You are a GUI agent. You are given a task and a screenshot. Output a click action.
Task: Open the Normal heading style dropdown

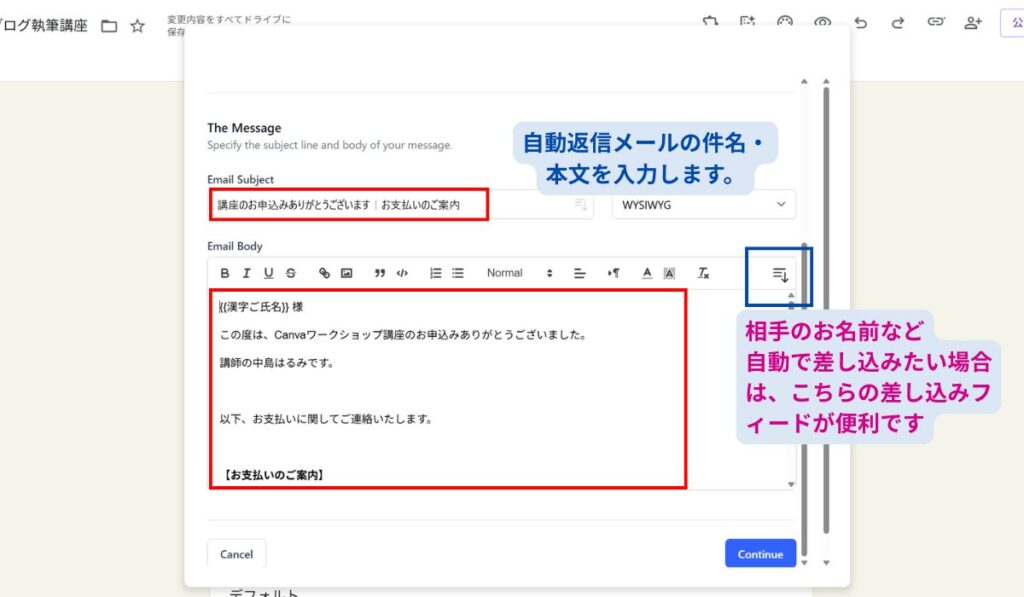(519, 273)
